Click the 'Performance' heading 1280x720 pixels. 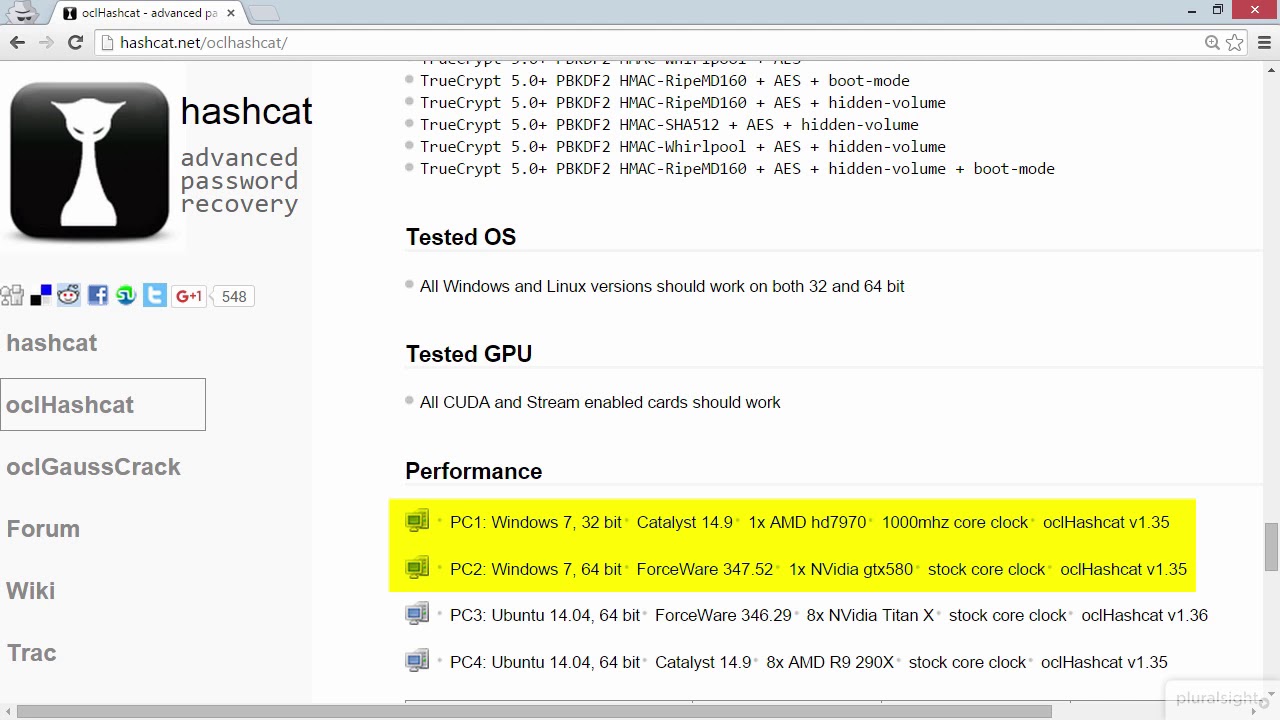pyautogui.click(x=474, y=471)
